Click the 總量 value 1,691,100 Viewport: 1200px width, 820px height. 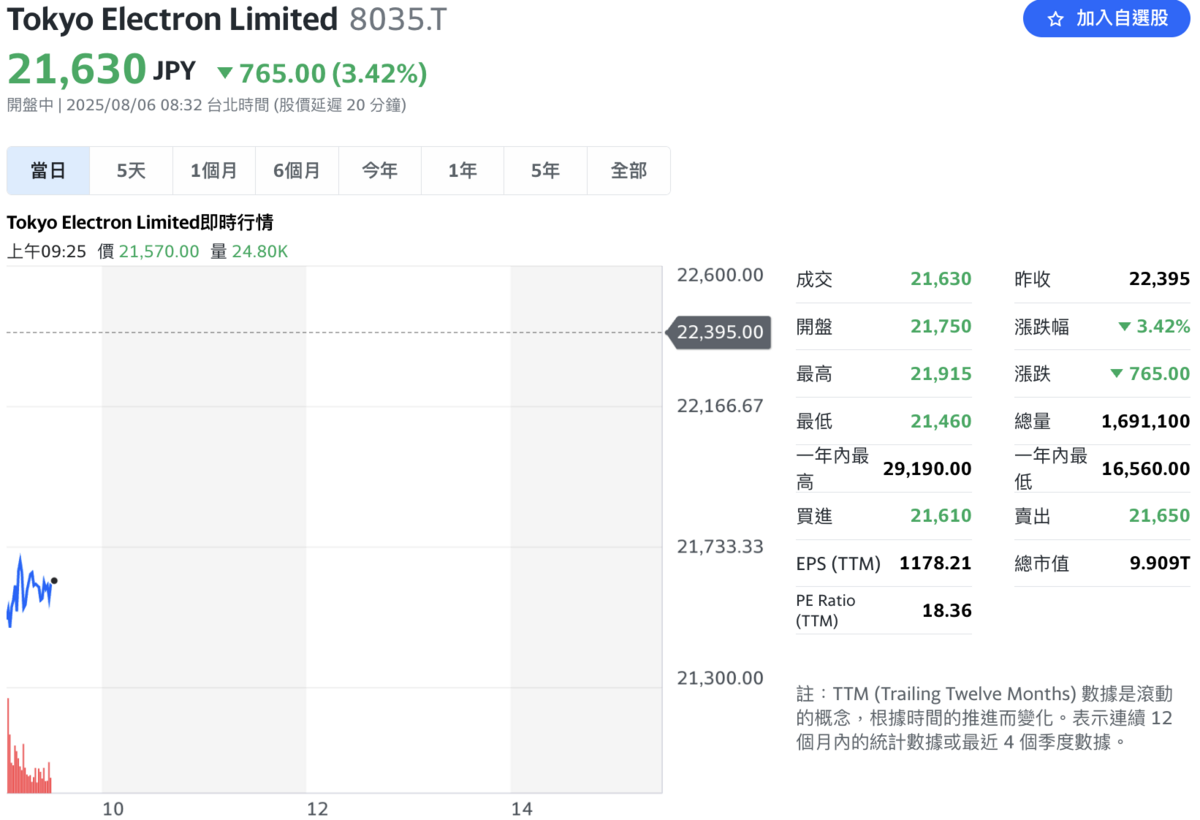[x=1146, y=421]
